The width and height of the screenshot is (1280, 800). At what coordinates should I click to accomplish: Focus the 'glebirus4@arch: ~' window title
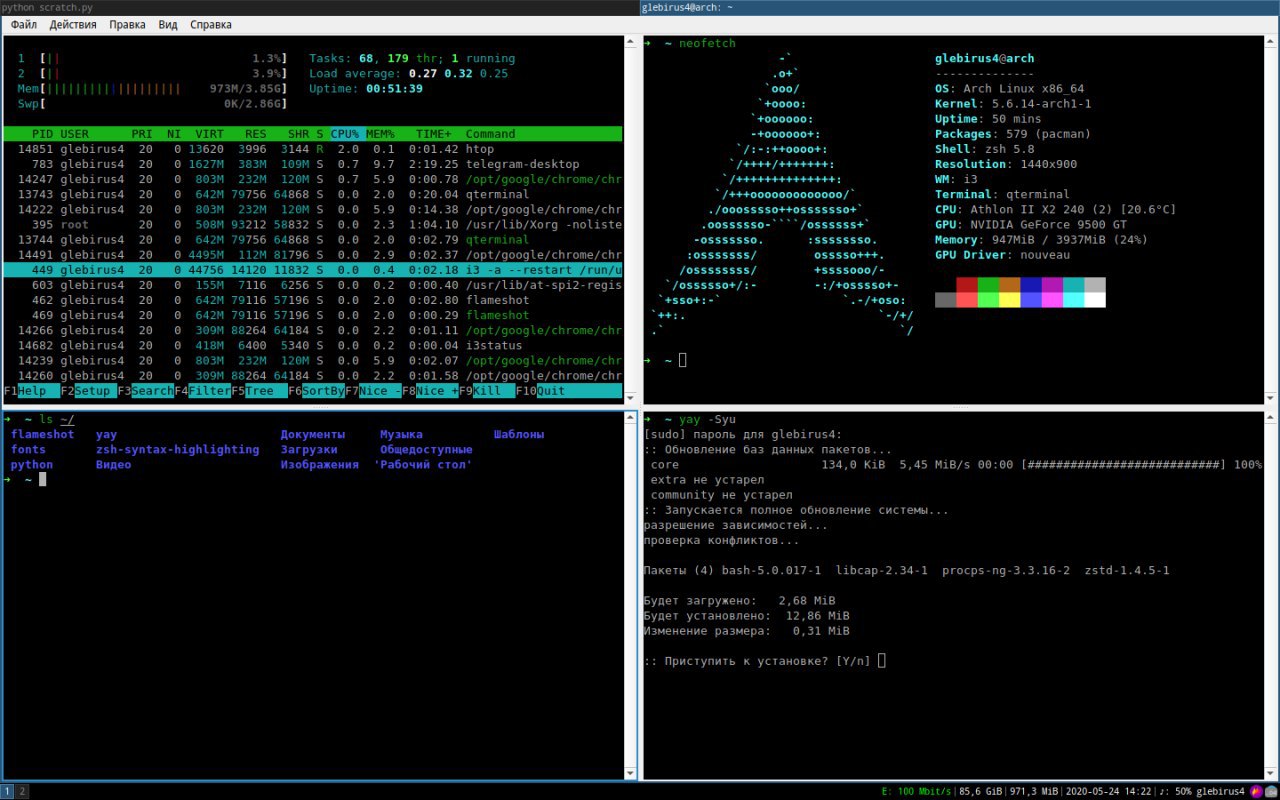click(960, 7)
